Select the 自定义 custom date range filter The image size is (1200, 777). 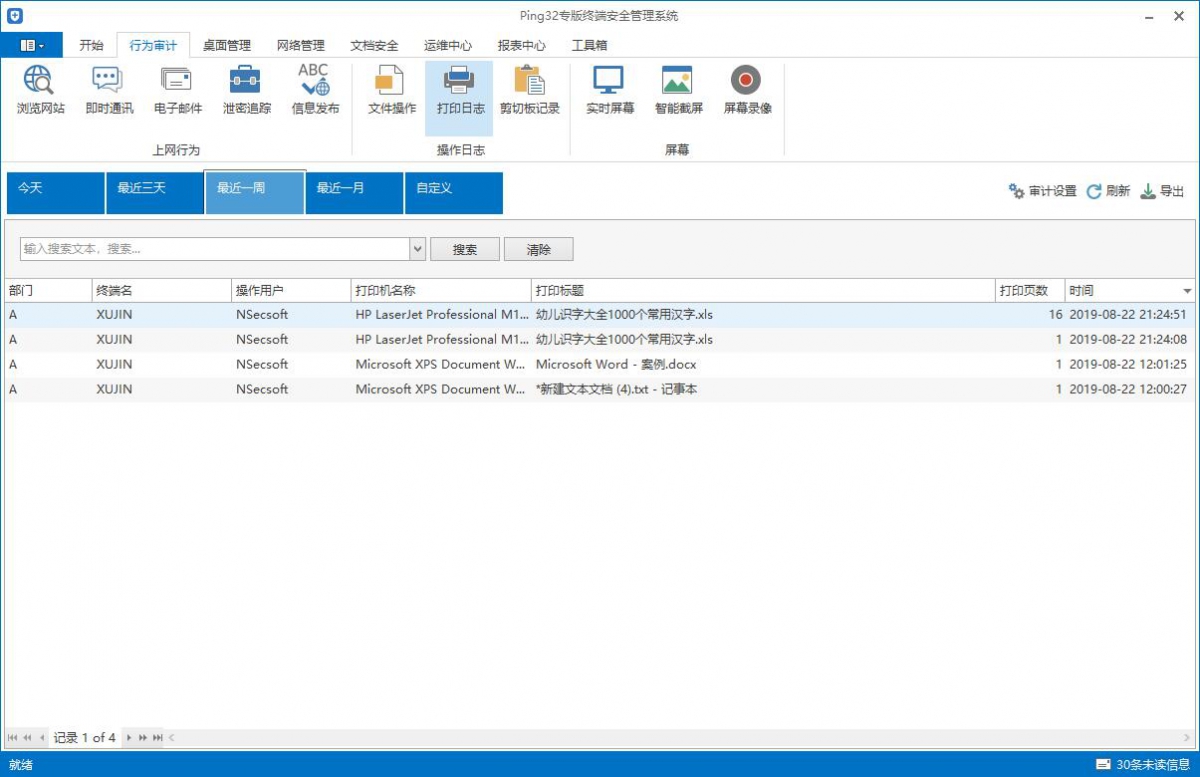point(453,192)
